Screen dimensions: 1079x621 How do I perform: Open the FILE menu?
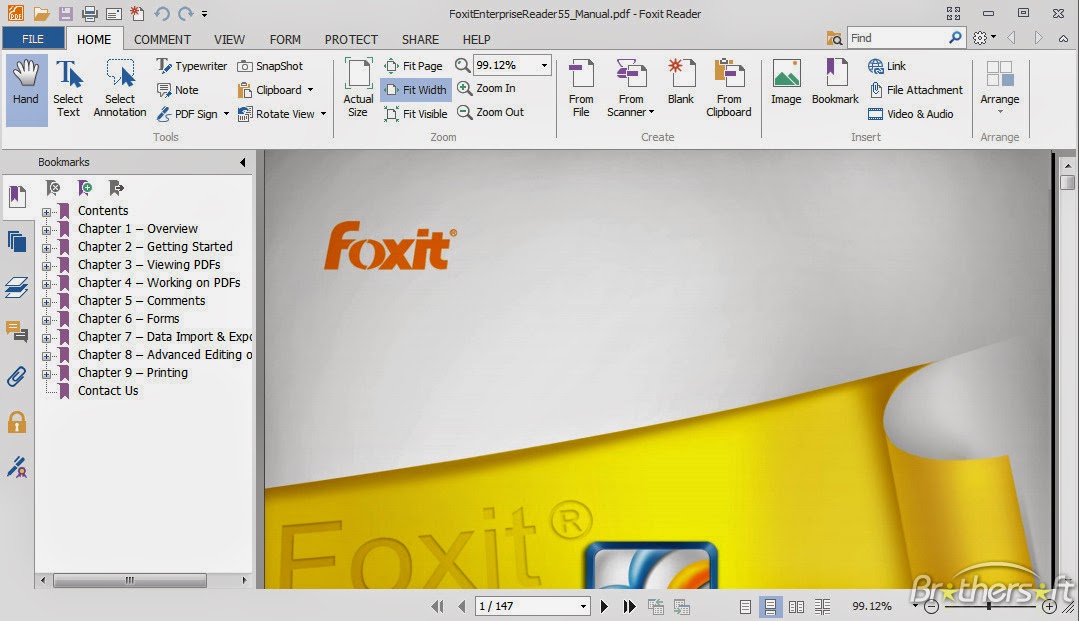tap(33, 39)
